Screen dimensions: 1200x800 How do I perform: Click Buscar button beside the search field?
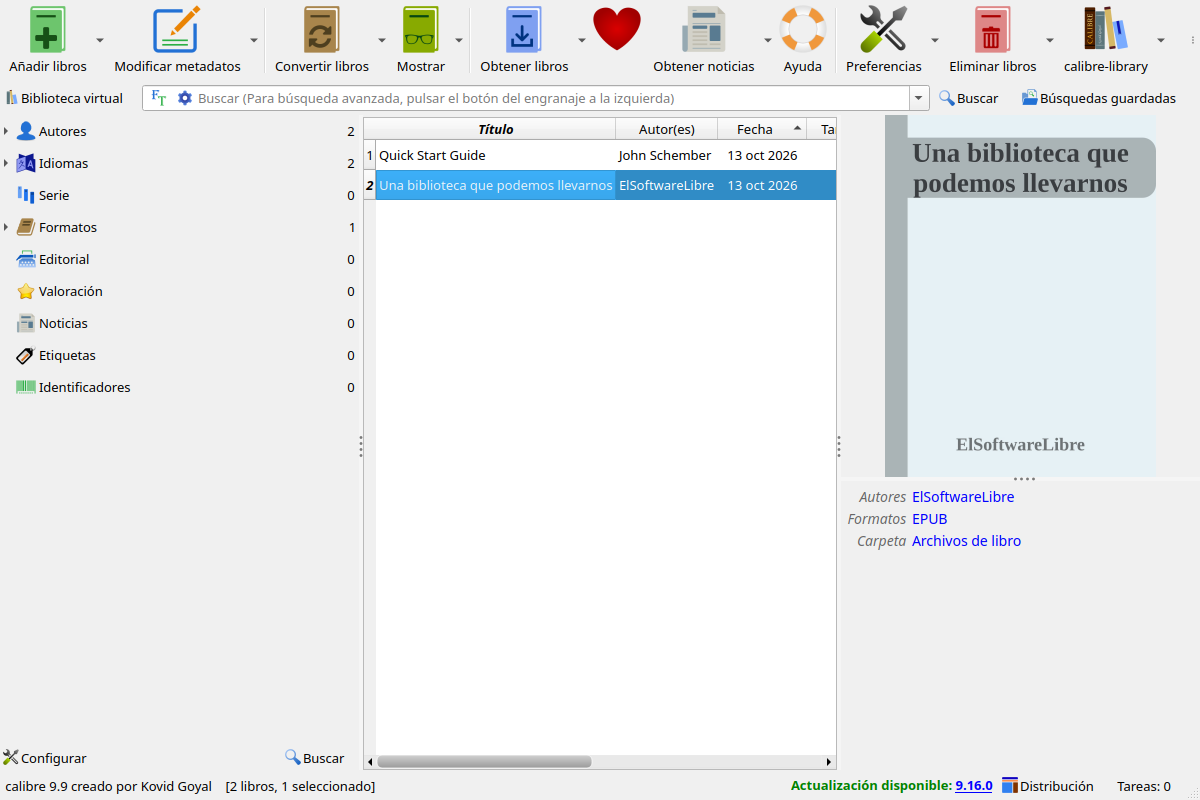tap(968, 98)
